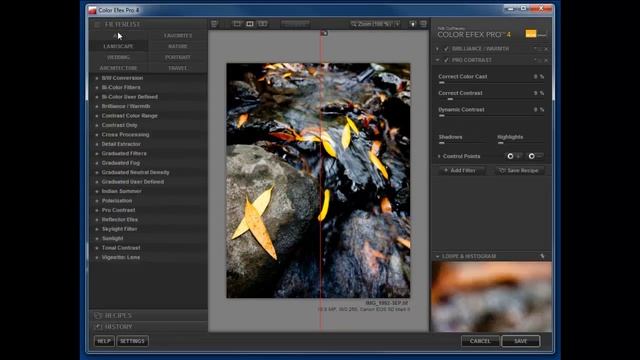The height and width of the screenshot is (360, 640).
Task: Add a plus control point
Action: pos(513,156)
